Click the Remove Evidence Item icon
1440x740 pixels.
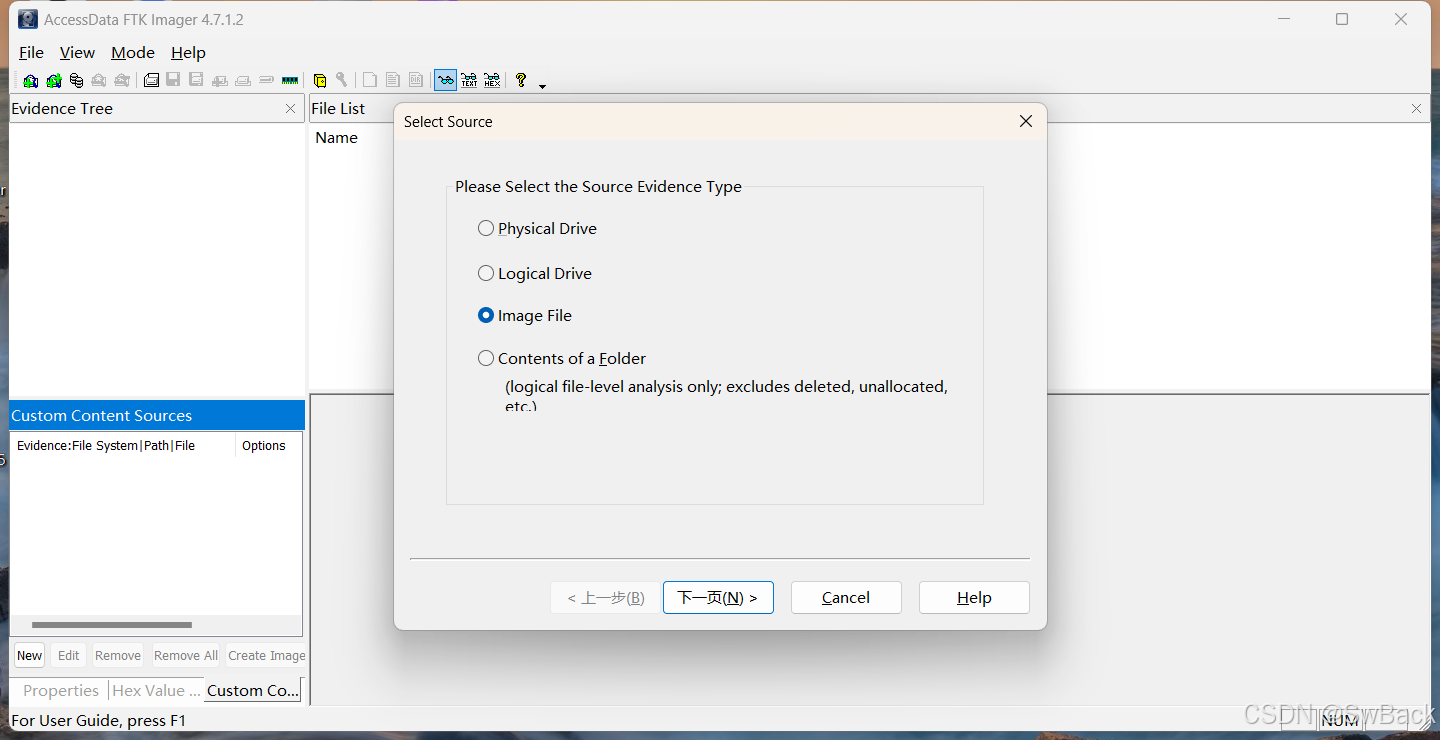(x=99, y=81)
